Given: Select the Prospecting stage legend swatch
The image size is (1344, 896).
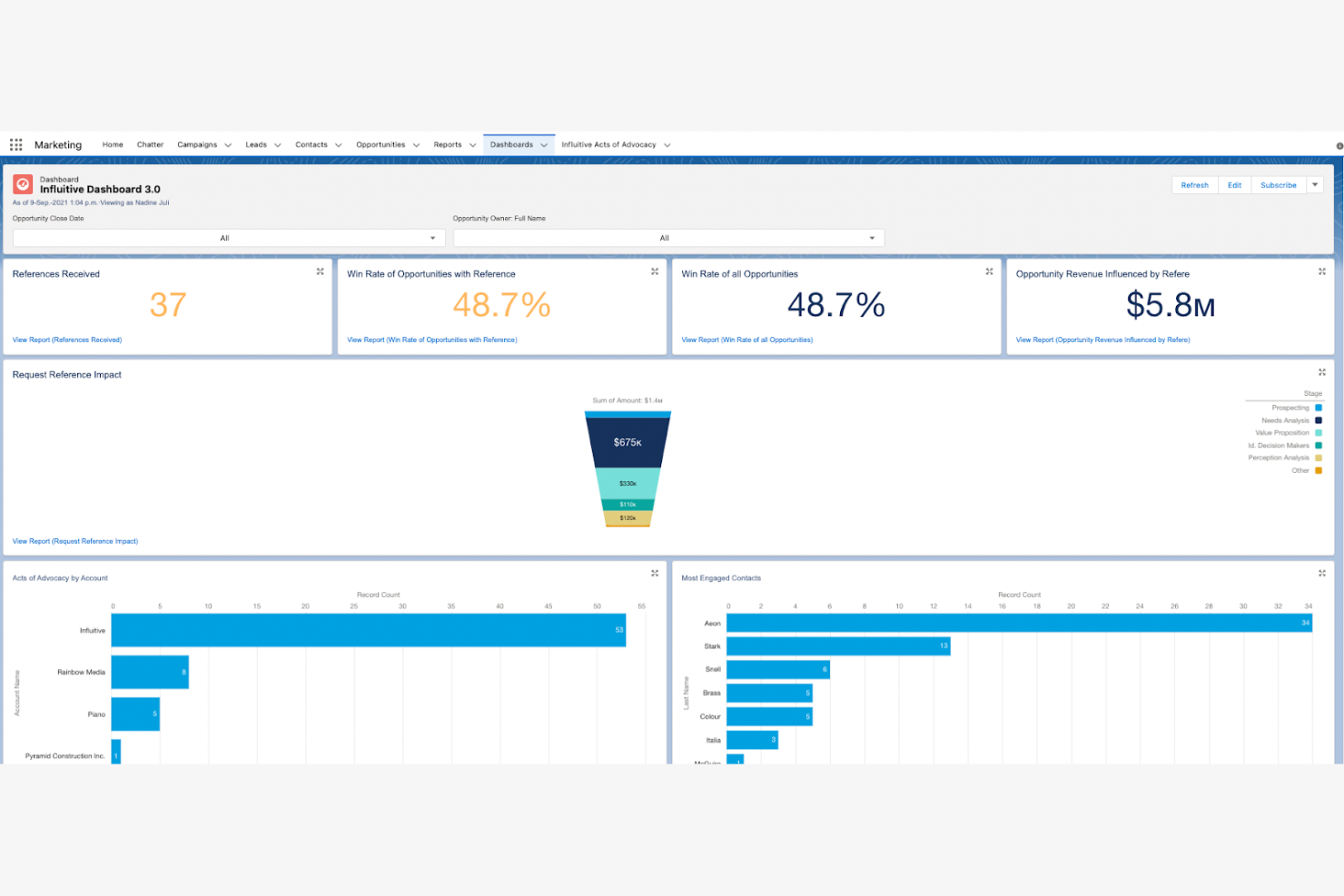Looking at the screenshot, I should pyautogui.click(x=1318, y=408).
